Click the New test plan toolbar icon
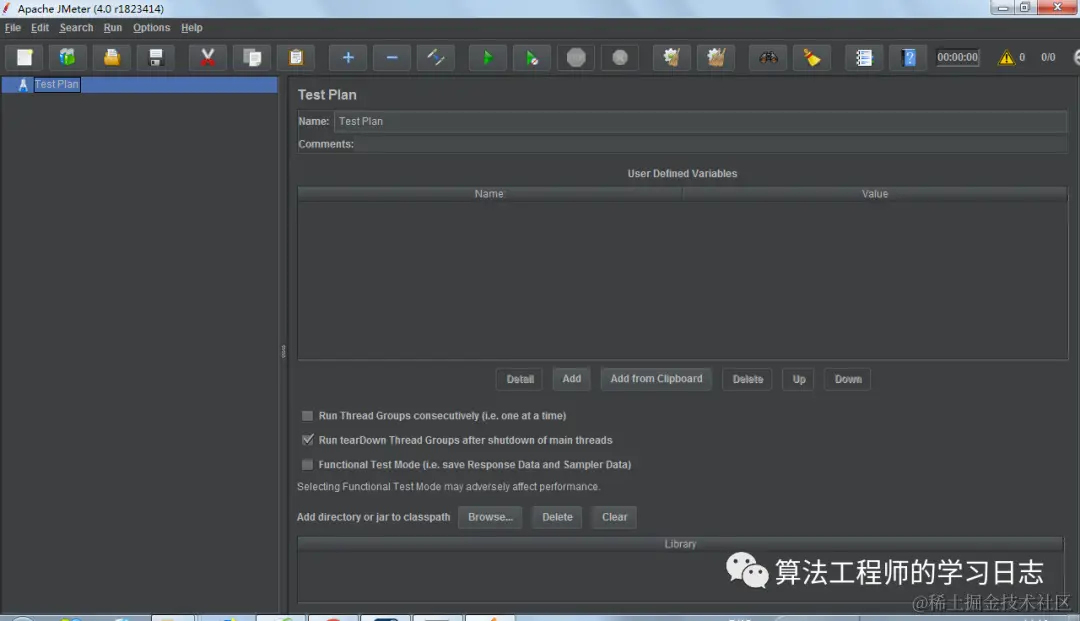The image size is (1080, 621). [x=25, y=58]
